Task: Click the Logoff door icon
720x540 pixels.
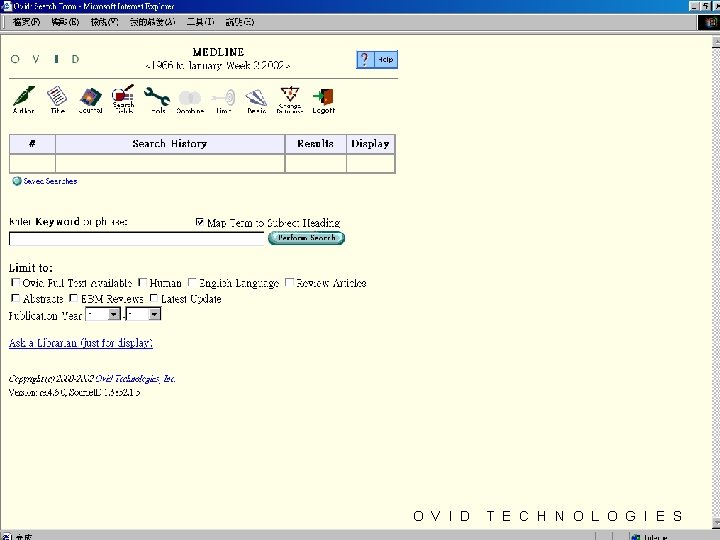Action: pyautogui.click(x=324, y=101)
